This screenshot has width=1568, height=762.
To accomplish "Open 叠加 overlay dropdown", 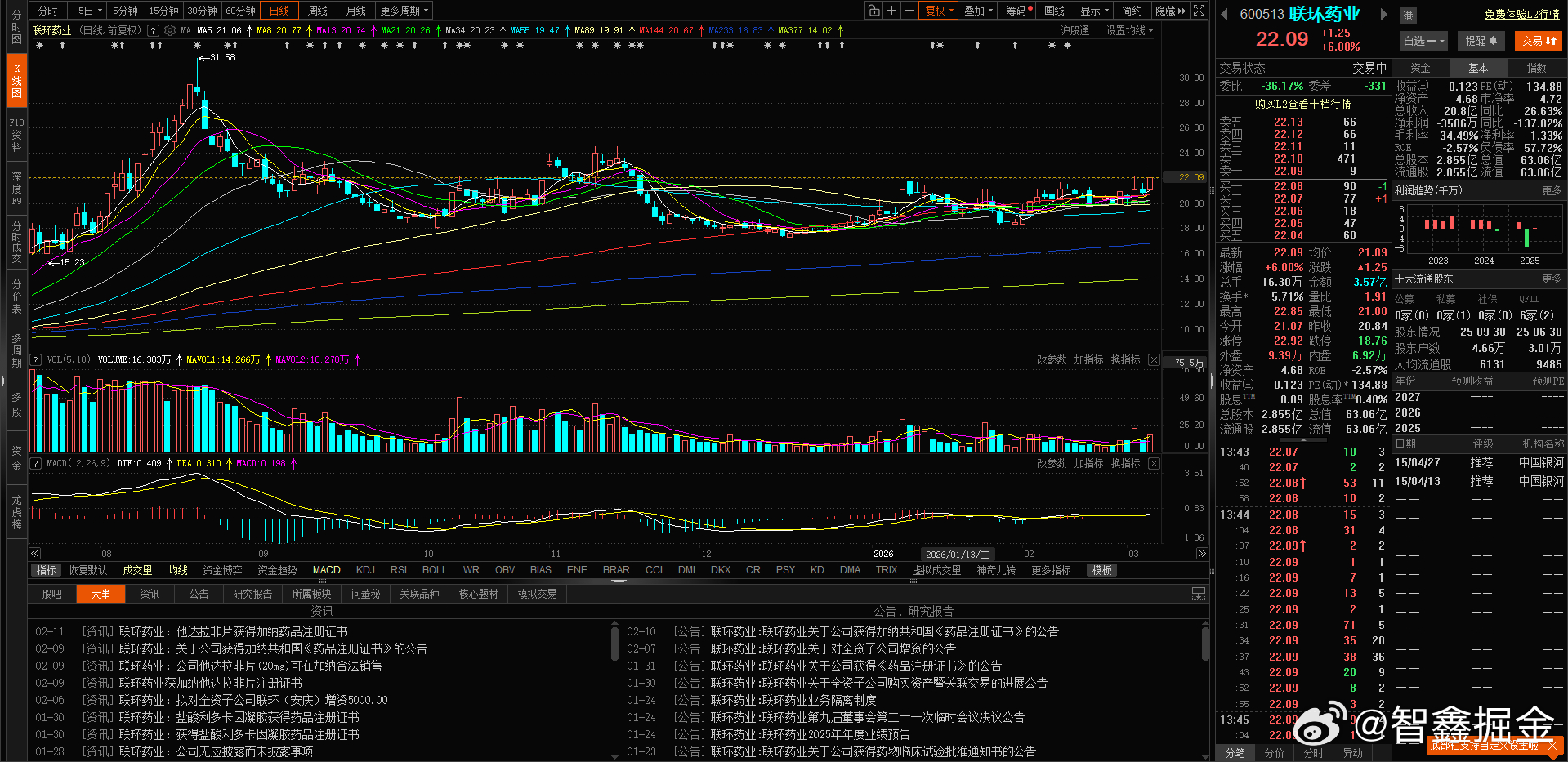I will pyautogui.click(x=978, y=11).
